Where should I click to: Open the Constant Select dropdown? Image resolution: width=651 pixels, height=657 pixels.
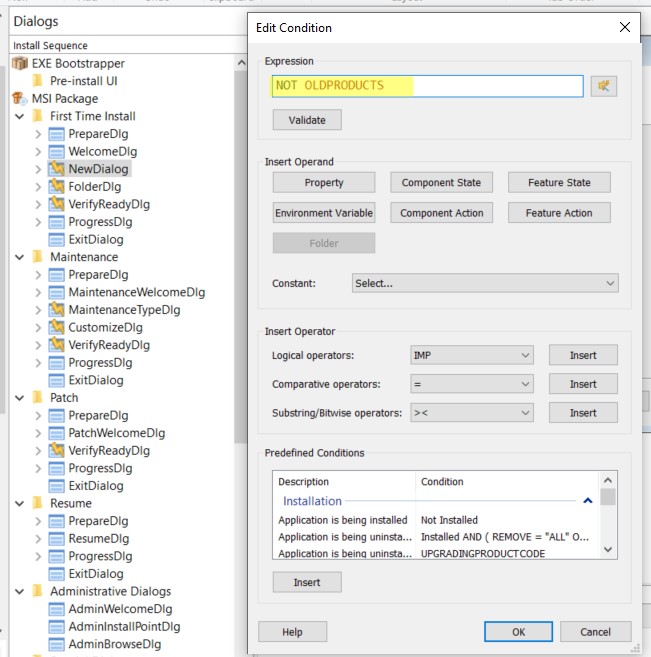click(485, 283)
